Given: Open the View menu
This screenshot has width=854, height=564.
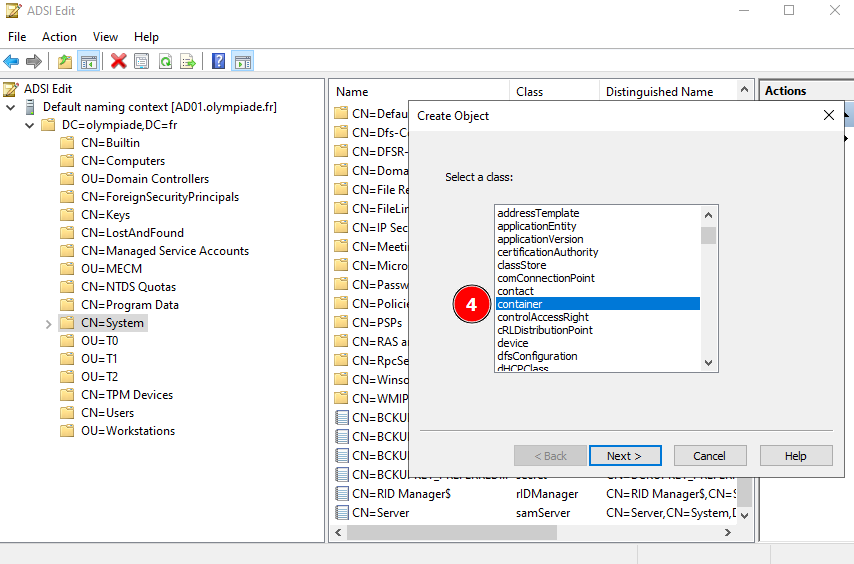Looking at the screenshot, I should [105, 36].
